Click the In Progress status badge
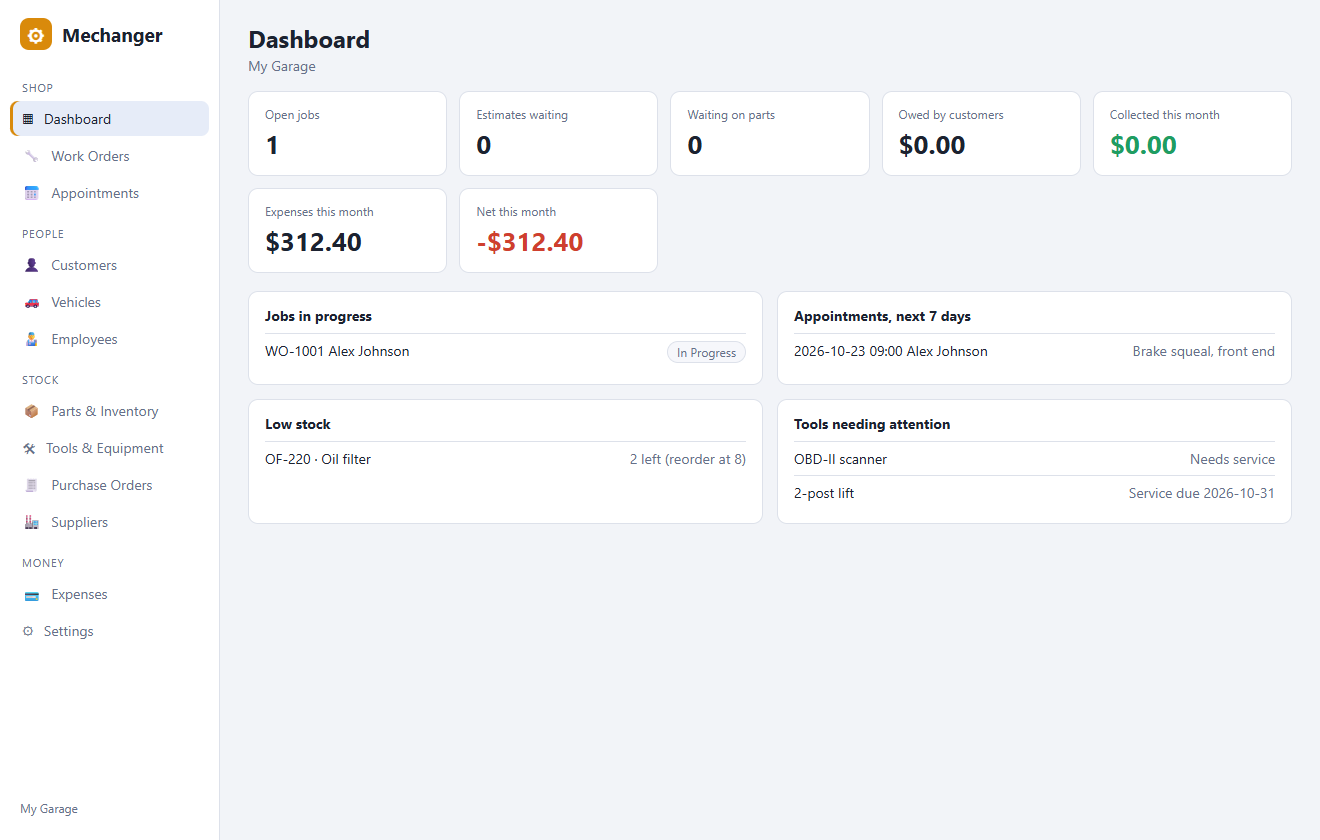 pyautogui.click(x=706, y=352)
